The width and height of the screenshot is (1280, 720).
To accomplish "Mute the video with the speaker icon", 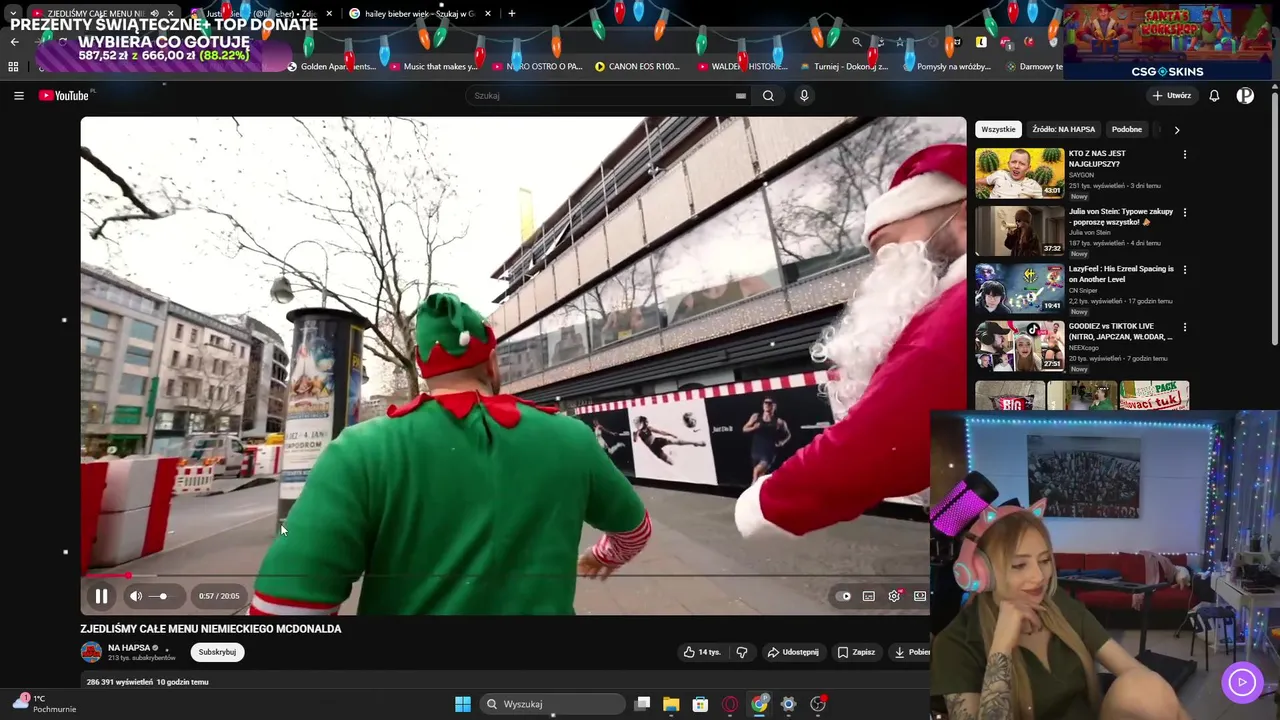I will tap(136, 596).
